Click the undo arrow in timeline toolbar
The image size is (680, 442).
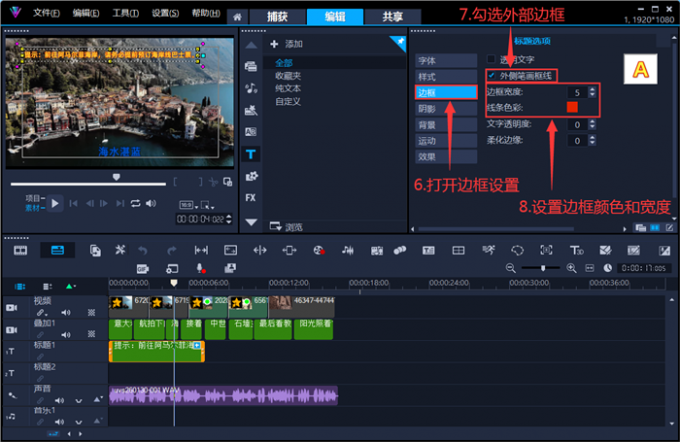pyautogui.click(x=143, y=249)
